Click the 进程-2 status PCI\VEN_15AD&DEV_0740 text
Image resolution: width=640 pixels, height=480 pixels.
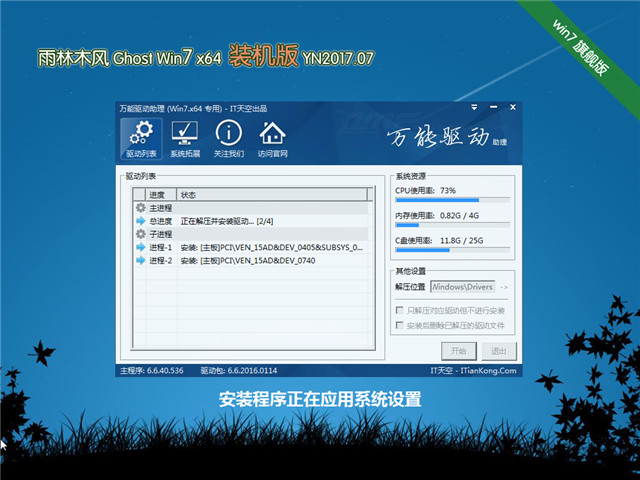coord(248,260)
